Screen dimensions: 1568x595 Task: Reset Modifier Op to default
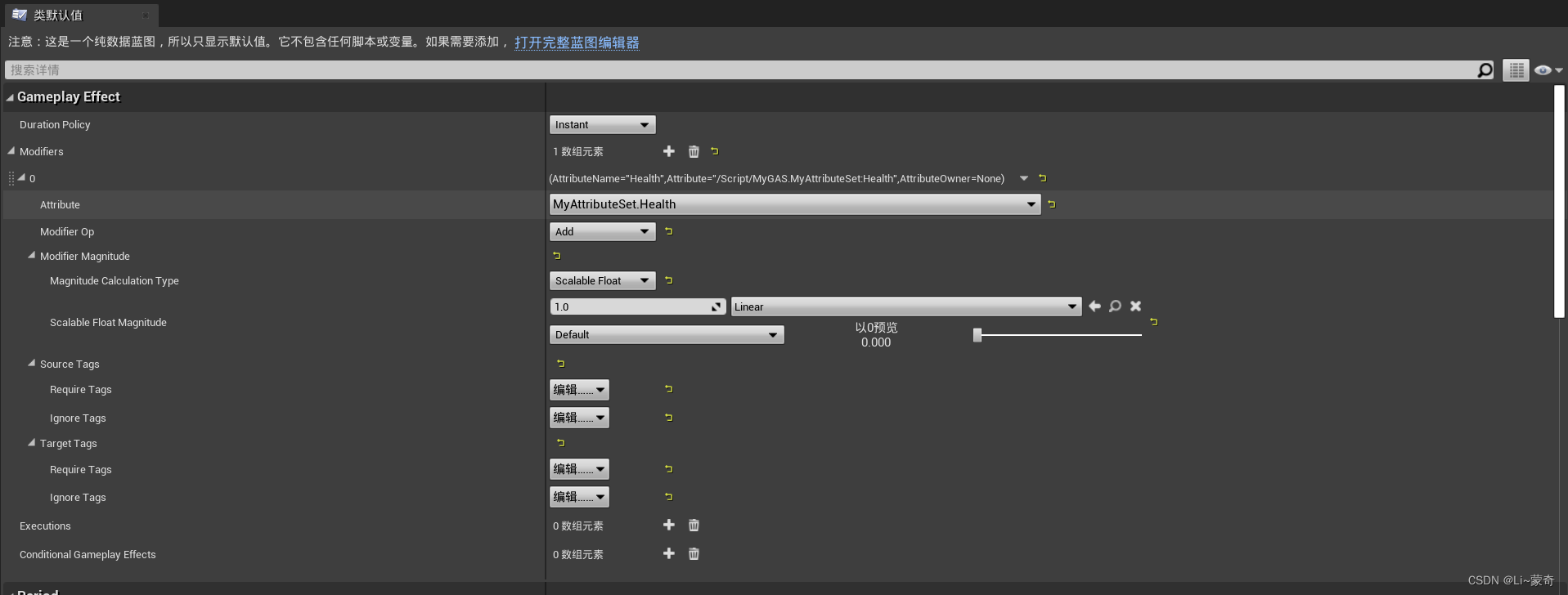[669, 231]
